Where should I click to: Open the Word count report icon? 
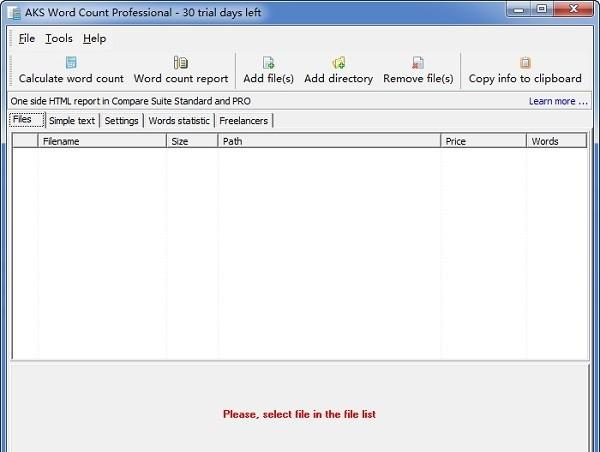pyautogui.click(x=181, y=62)
